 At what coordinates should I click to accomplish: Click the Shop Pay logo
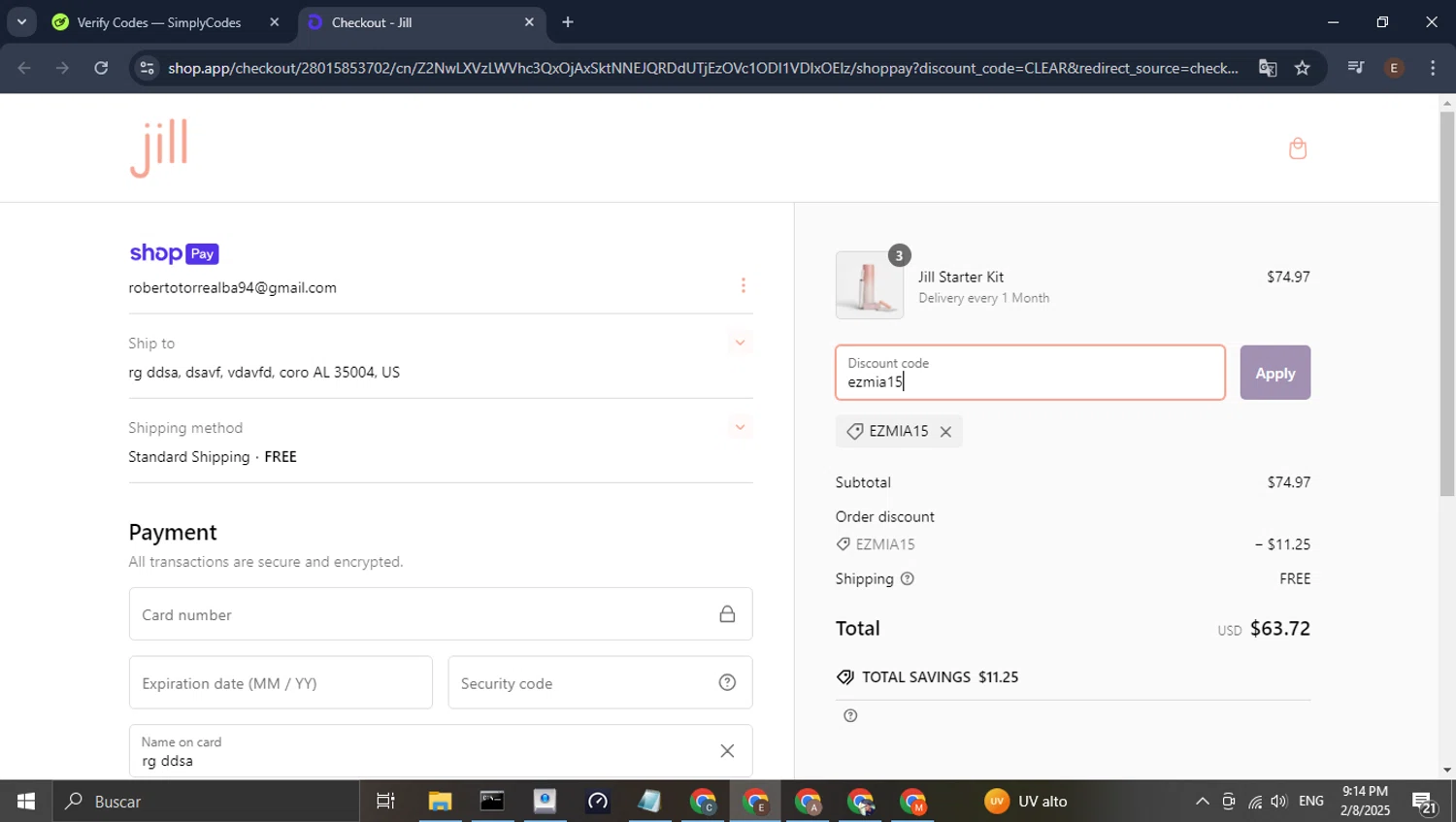(174, 253)
